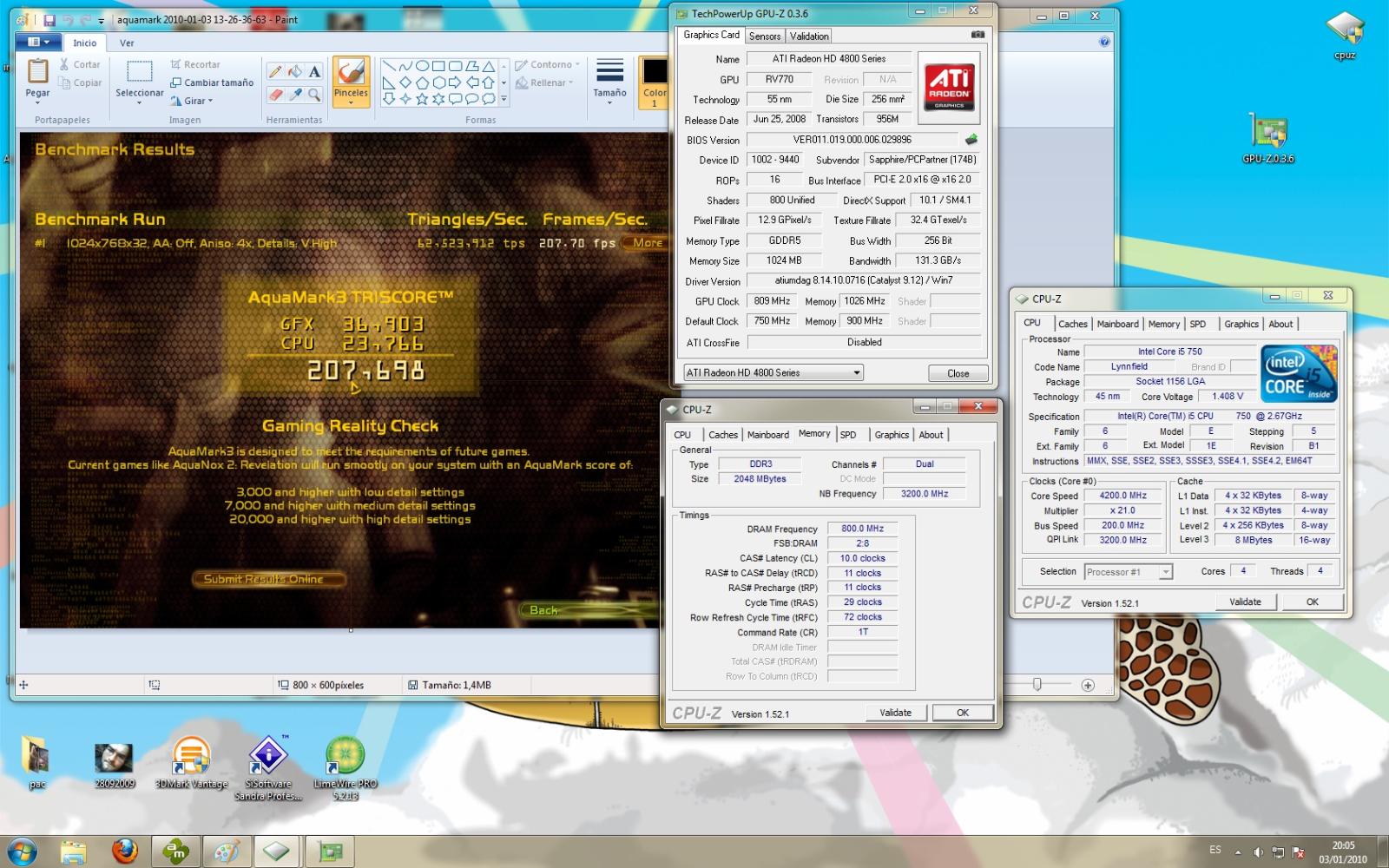Open the Validation tab in GPU-Z
1389x868 pixels.
coord(809,36)
